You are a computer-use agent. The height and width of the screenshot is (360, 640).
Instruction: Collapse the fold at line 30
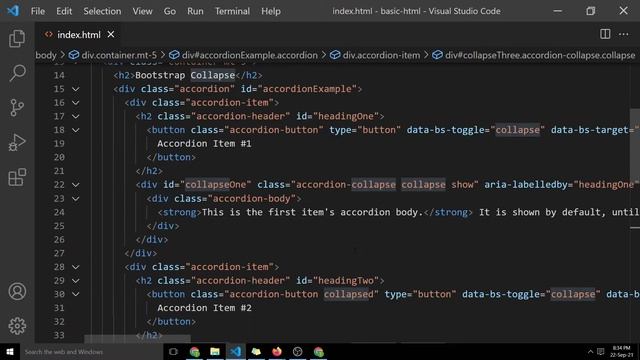tap(76, 294)
